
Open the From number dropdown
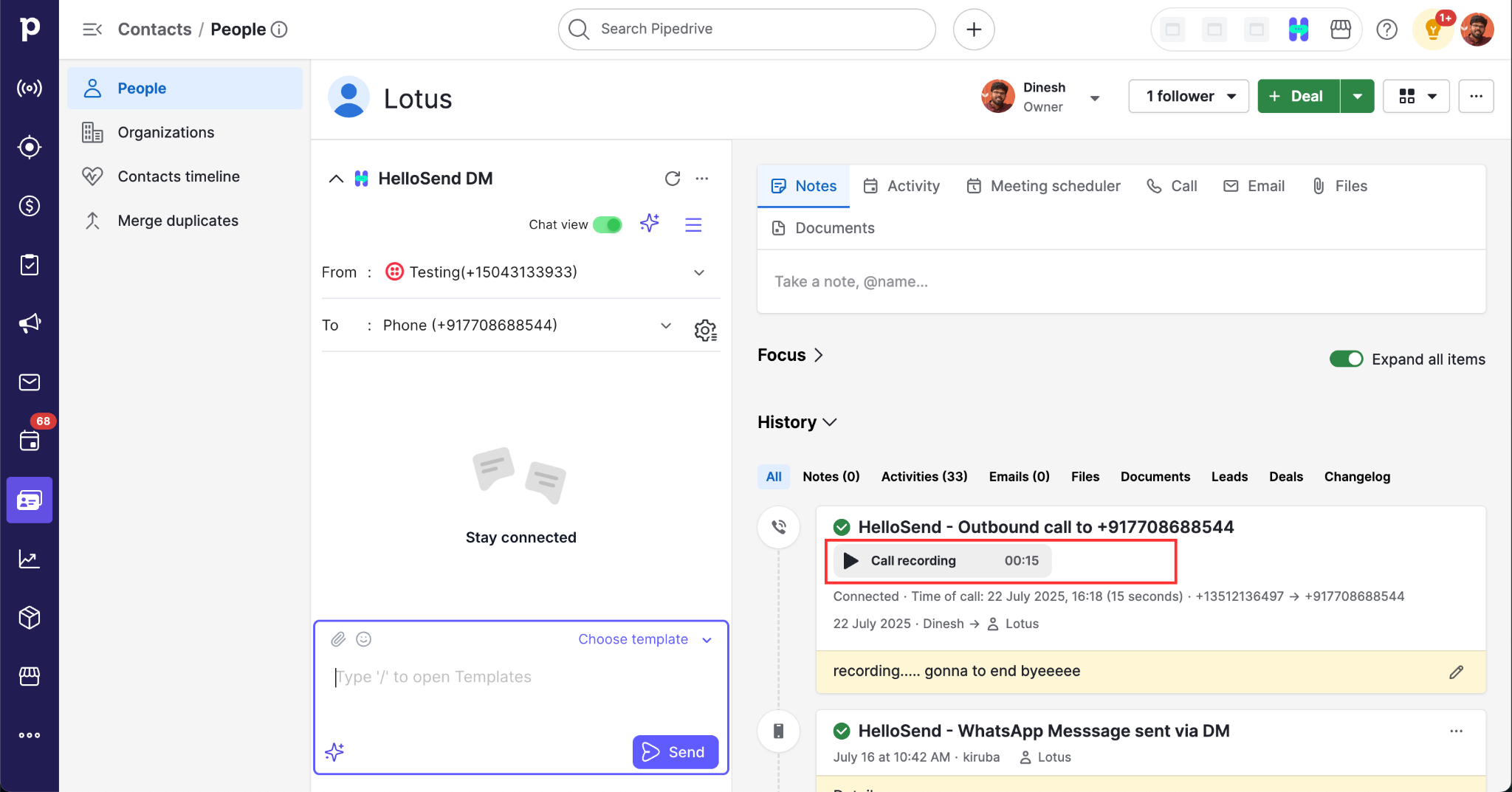699,272
